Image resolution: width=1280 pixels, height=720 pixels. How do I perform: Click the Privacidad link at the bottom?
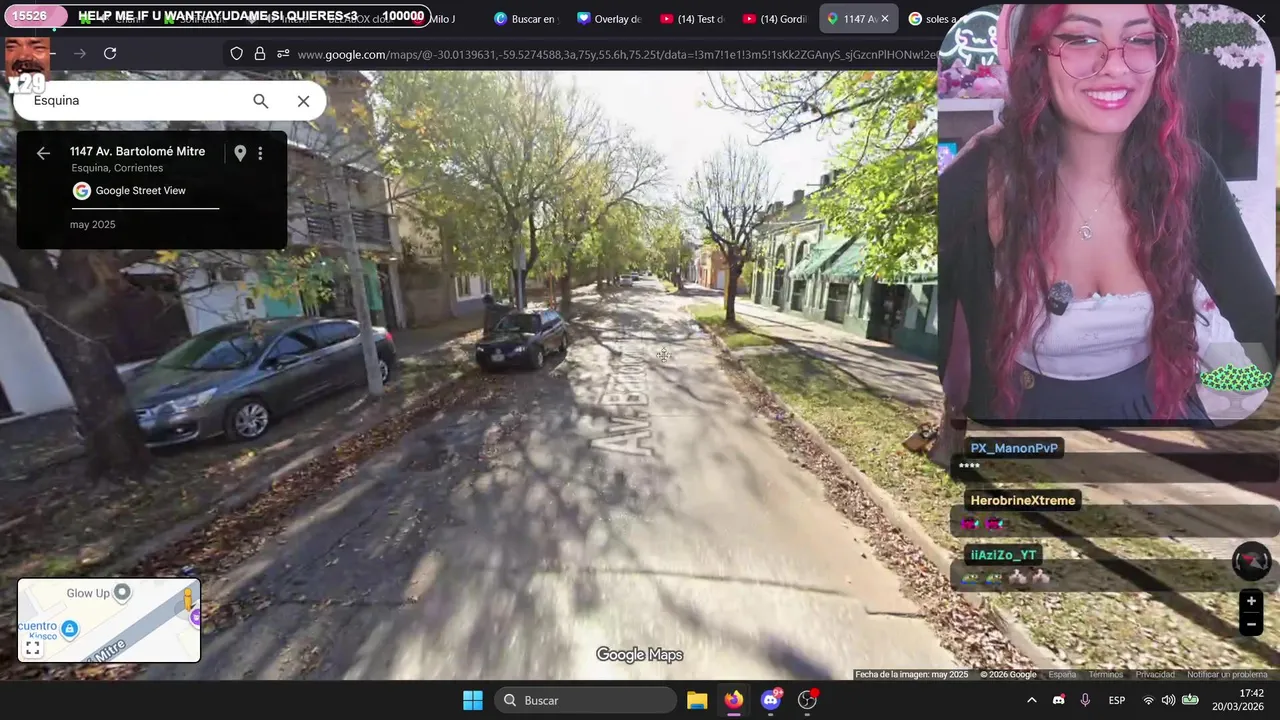tap(1155, 675)
